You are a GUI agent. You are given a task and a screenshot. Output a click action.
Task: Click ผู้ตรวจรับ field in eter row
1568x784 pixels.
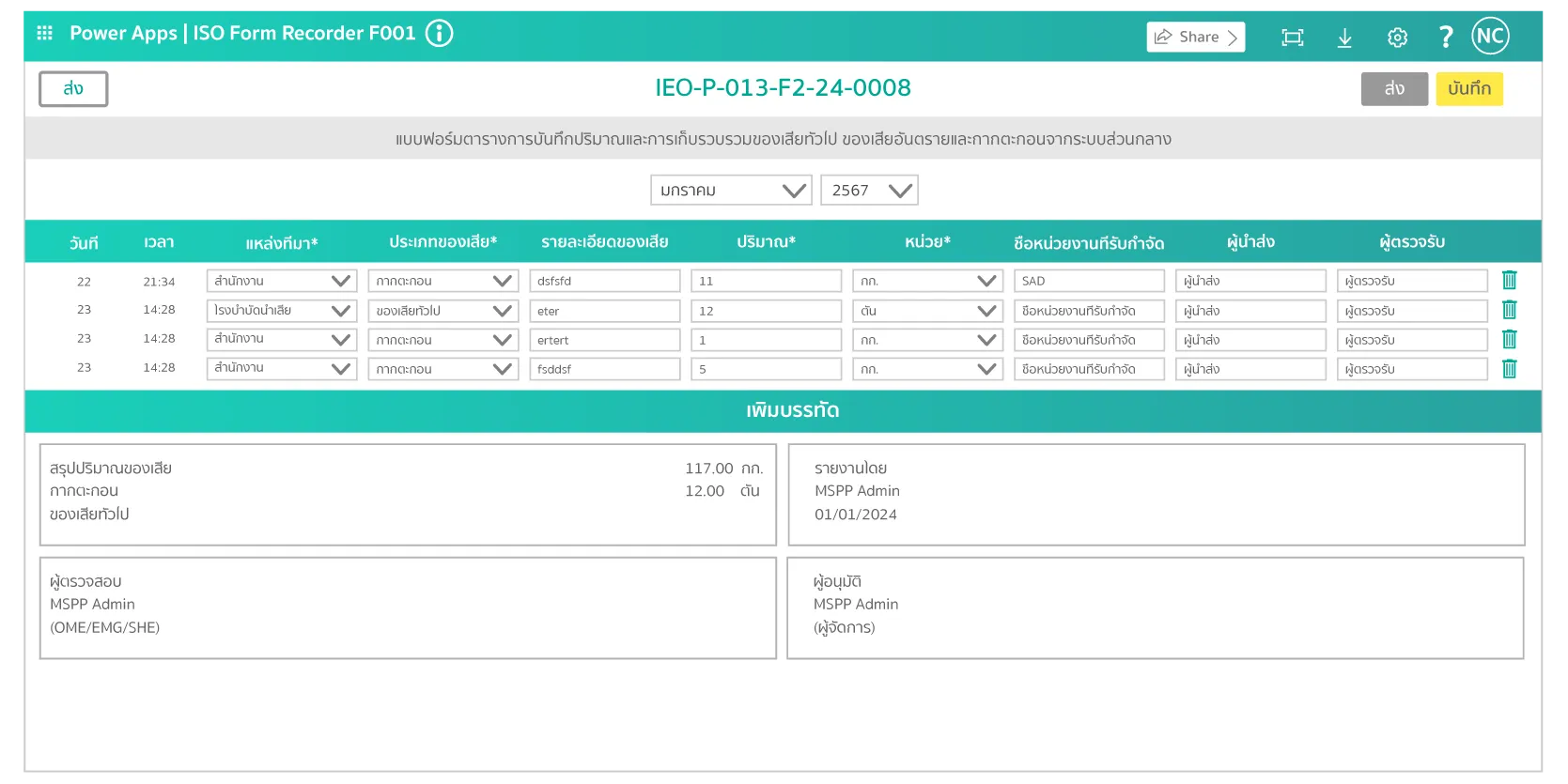pos(1413,311)
